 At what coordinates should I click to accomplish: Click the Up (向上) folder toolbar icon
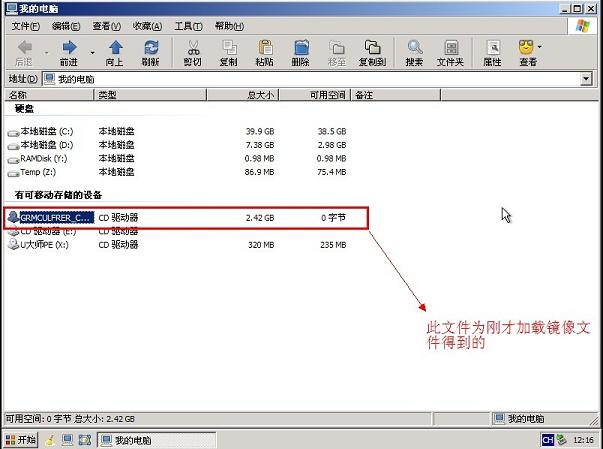(115, 52)
